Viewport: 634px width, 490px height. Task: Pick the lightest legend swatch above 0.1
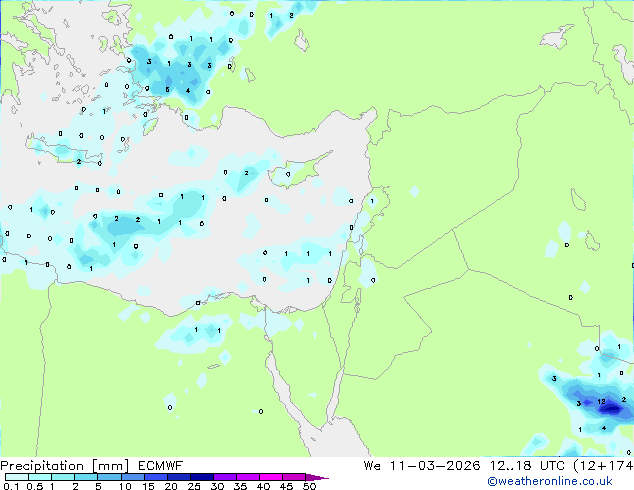coord(17,477)
